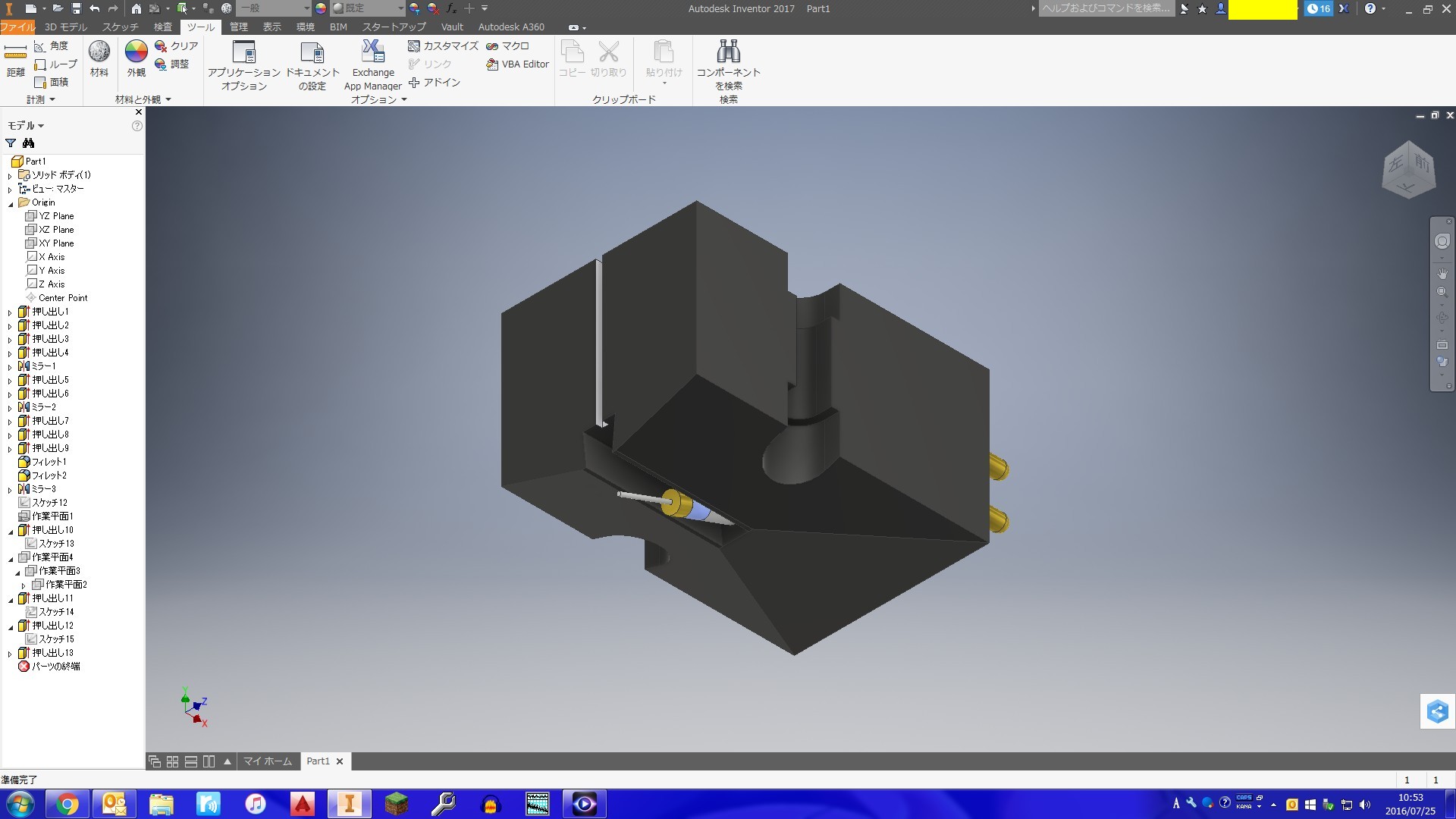This screenshot has width=1456, height=819.
Task: Open the VBA Editor
Action: (x=517, y=64)
